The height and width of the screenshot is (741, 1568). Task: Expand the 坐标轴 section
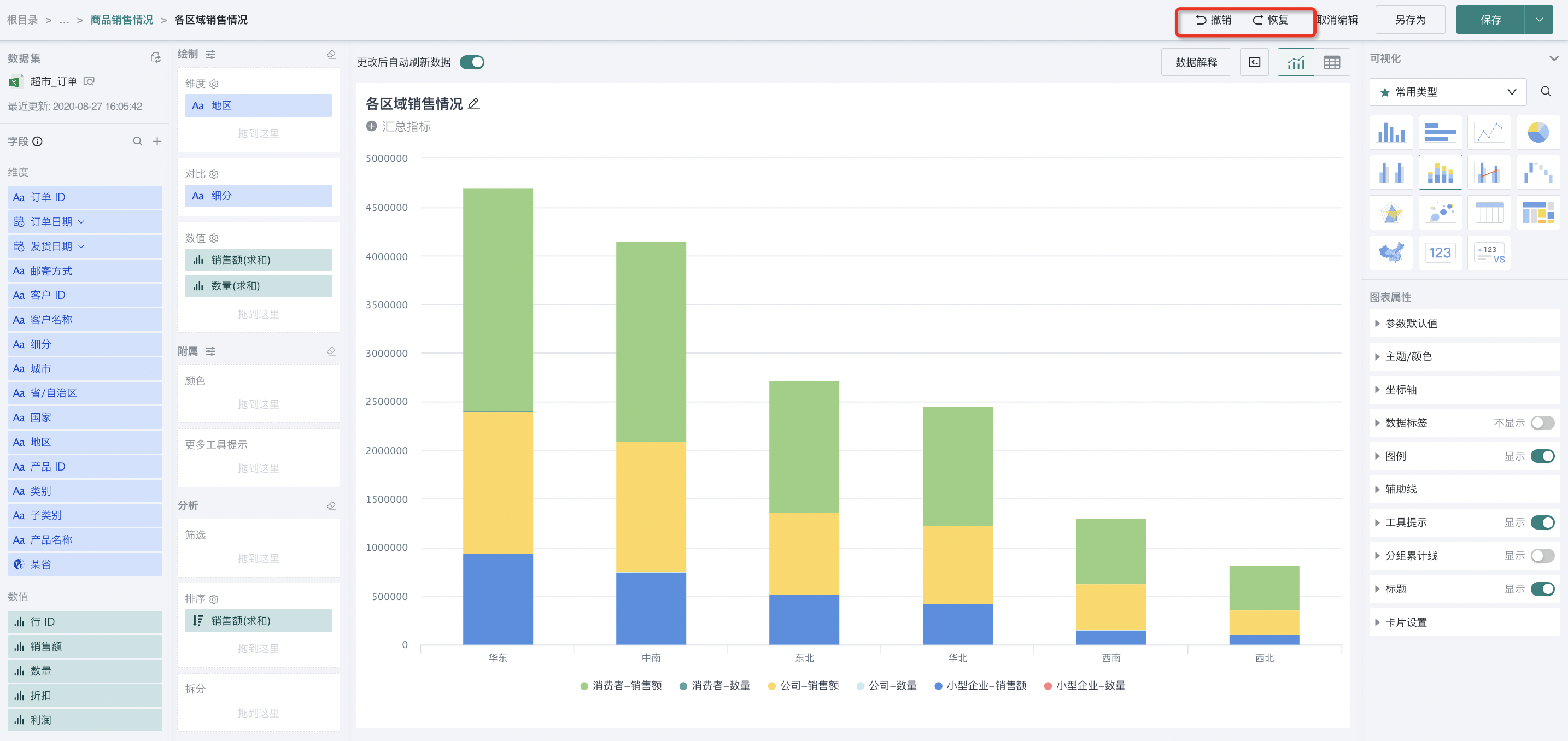coord(1465,390)
